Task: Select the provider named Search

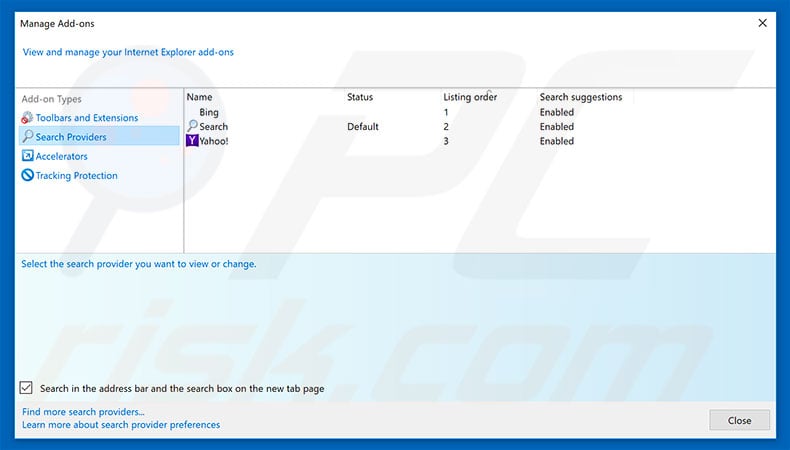Action: point(214,126)
